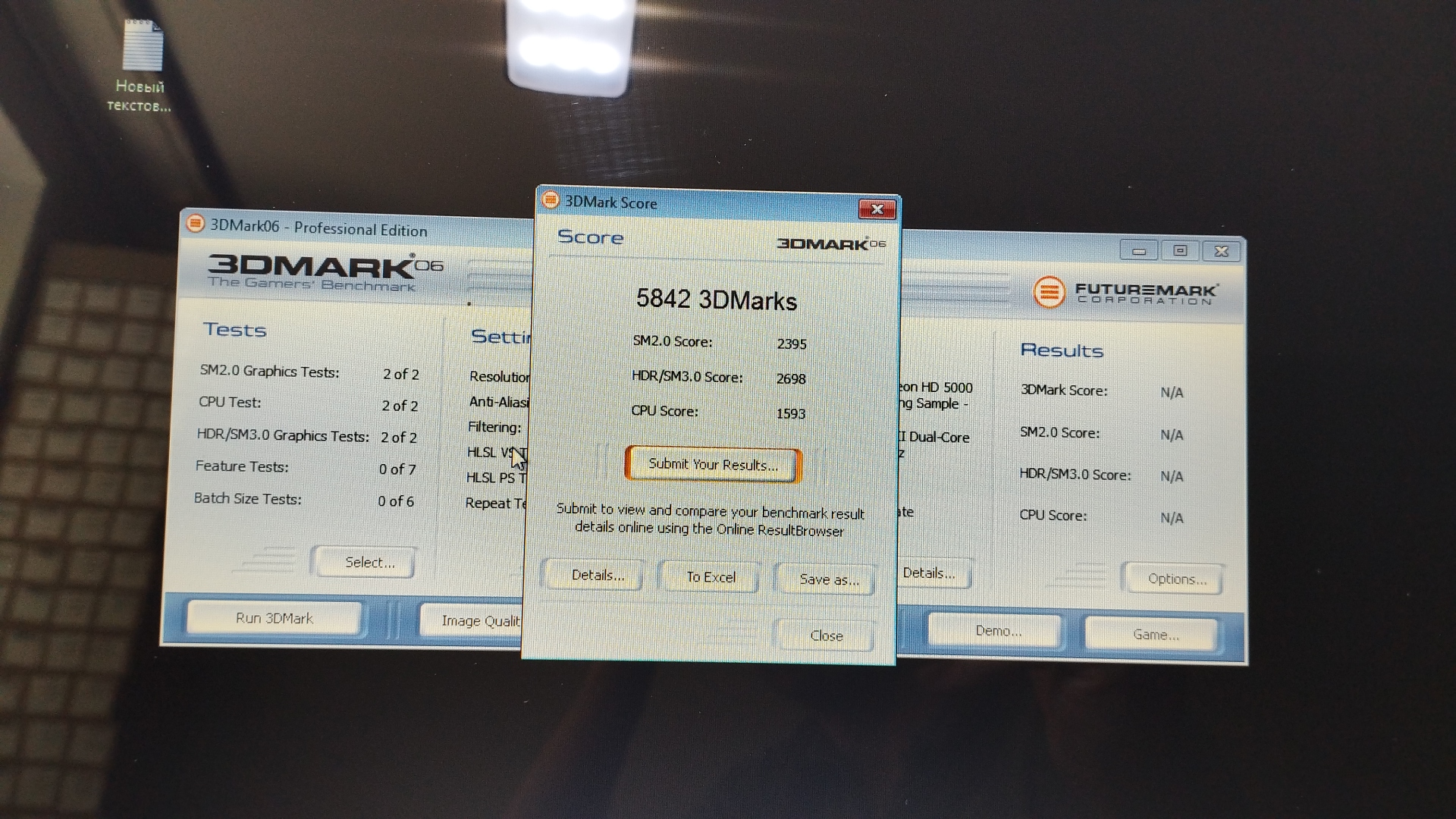Click 3DMark06 main window title icon
The width and height of the screenshot is (1456, 819).
coord(195,224)
